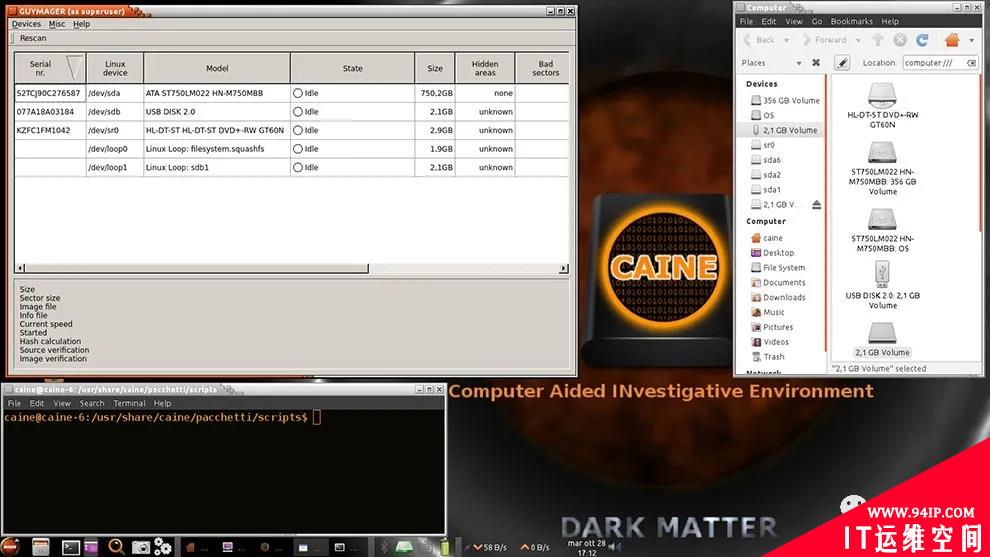Click Guymager horizontal scrollbar left arrow
990x557 pixels.
tap(20, 268)
